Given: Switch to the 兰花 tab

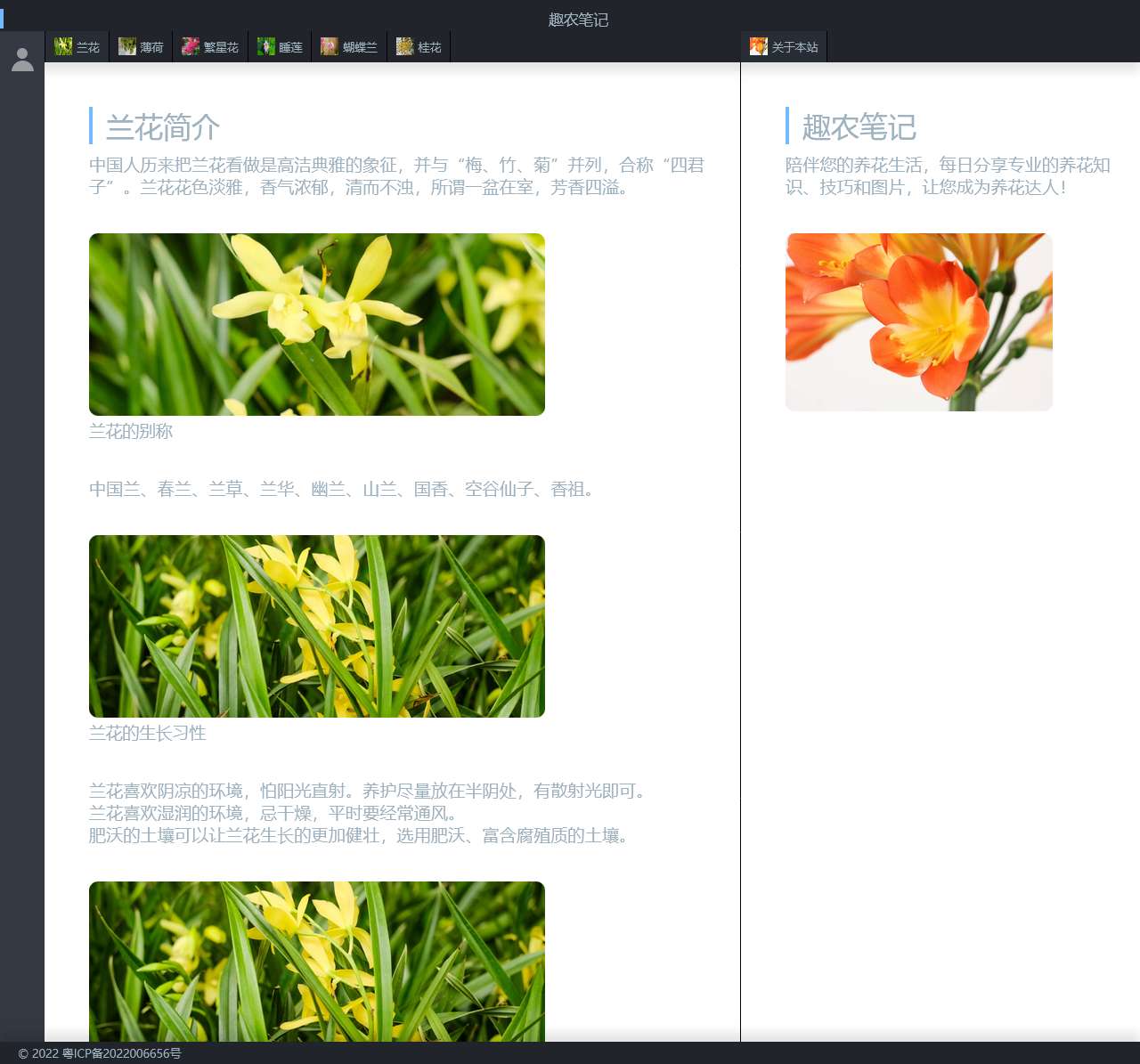Looking at the screenshot, I should point(77,47).
